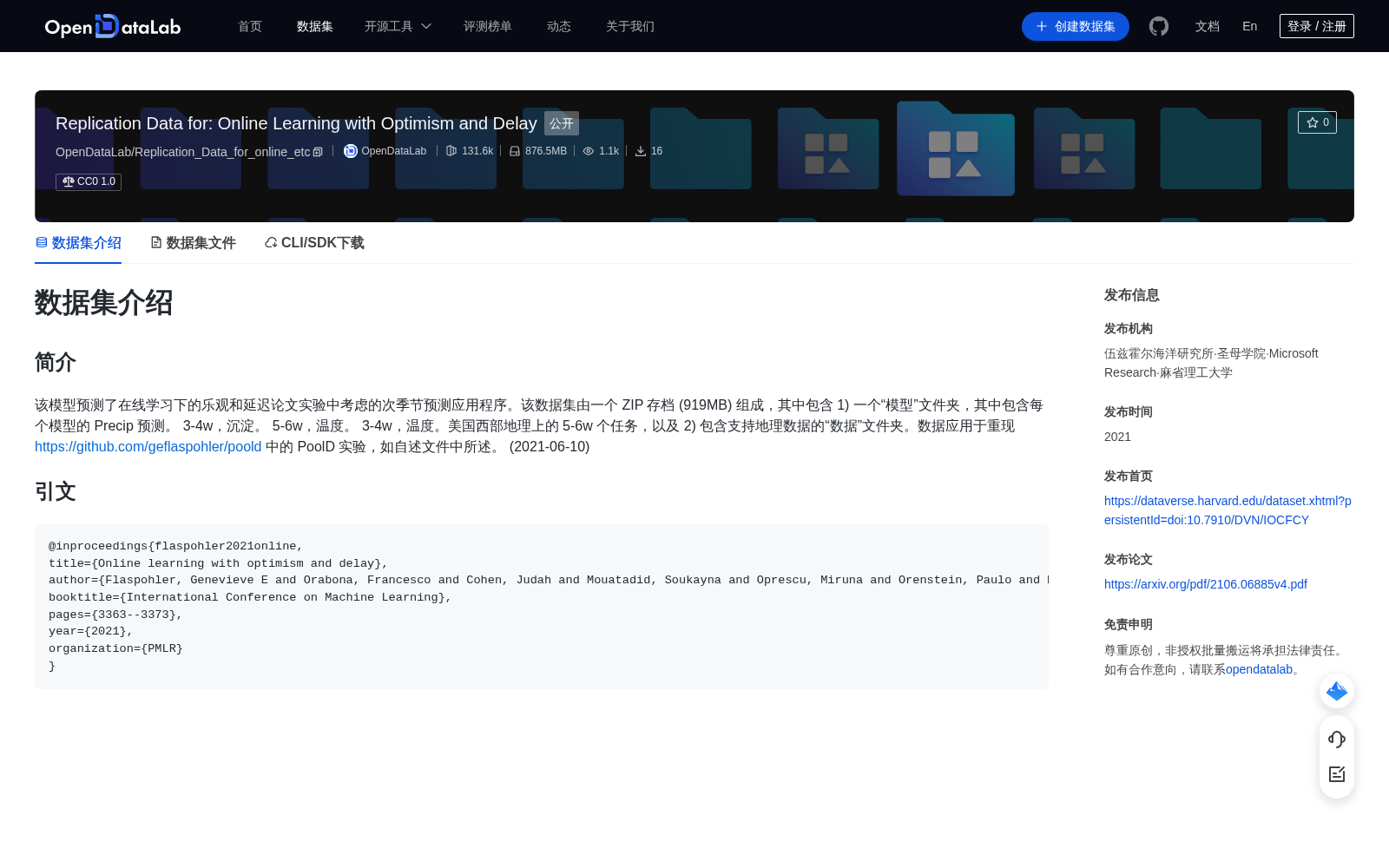Open 文档 link

(x=1208, y=27)
